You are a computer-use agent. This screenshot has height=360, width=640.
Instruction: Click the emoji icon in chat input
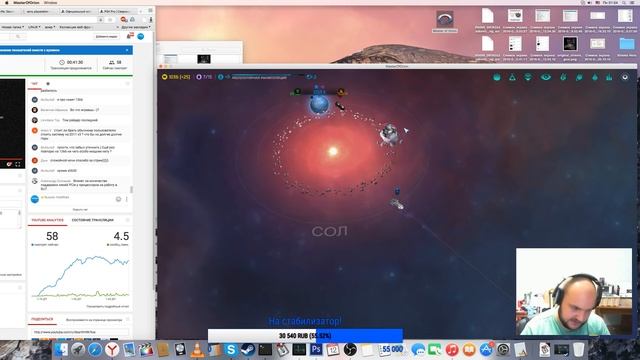point(118,199)
